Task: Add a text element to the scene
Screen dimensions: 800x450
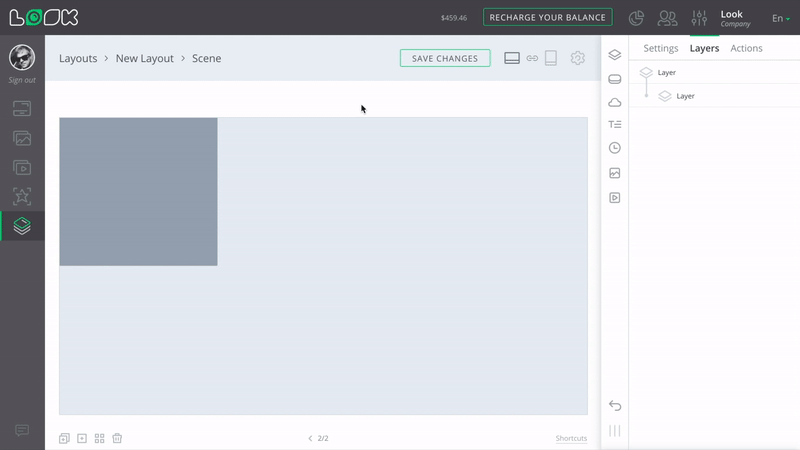Action: click(615, 125)
